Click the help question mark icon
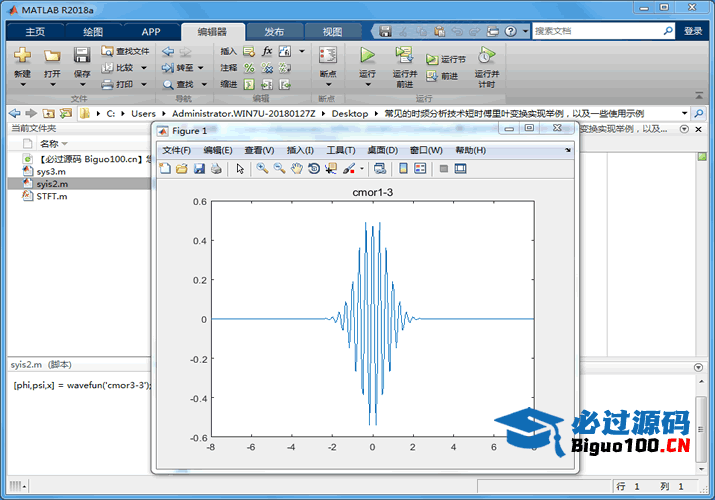Image resolution: width=715 pixels, height=500 pixels. click(511, 31)
